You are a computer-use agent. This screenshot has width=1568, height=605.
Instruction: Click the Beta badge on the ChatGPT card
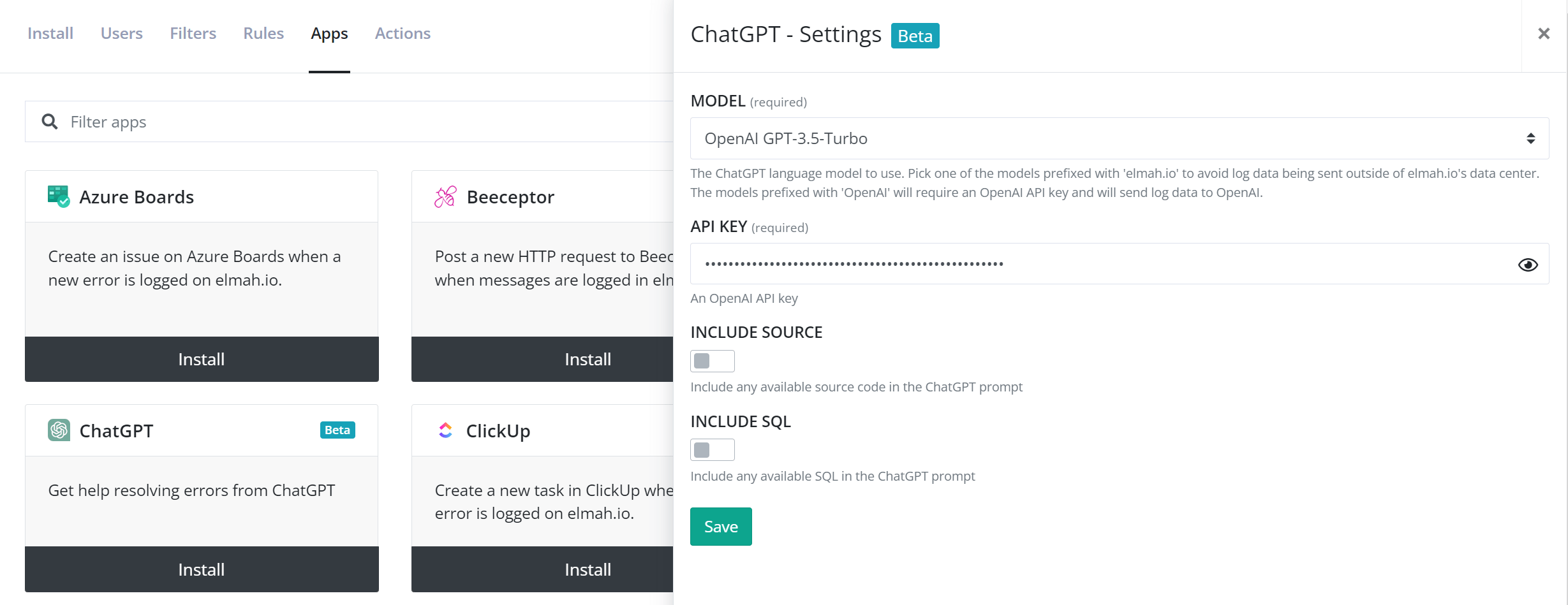pos(336,430)
